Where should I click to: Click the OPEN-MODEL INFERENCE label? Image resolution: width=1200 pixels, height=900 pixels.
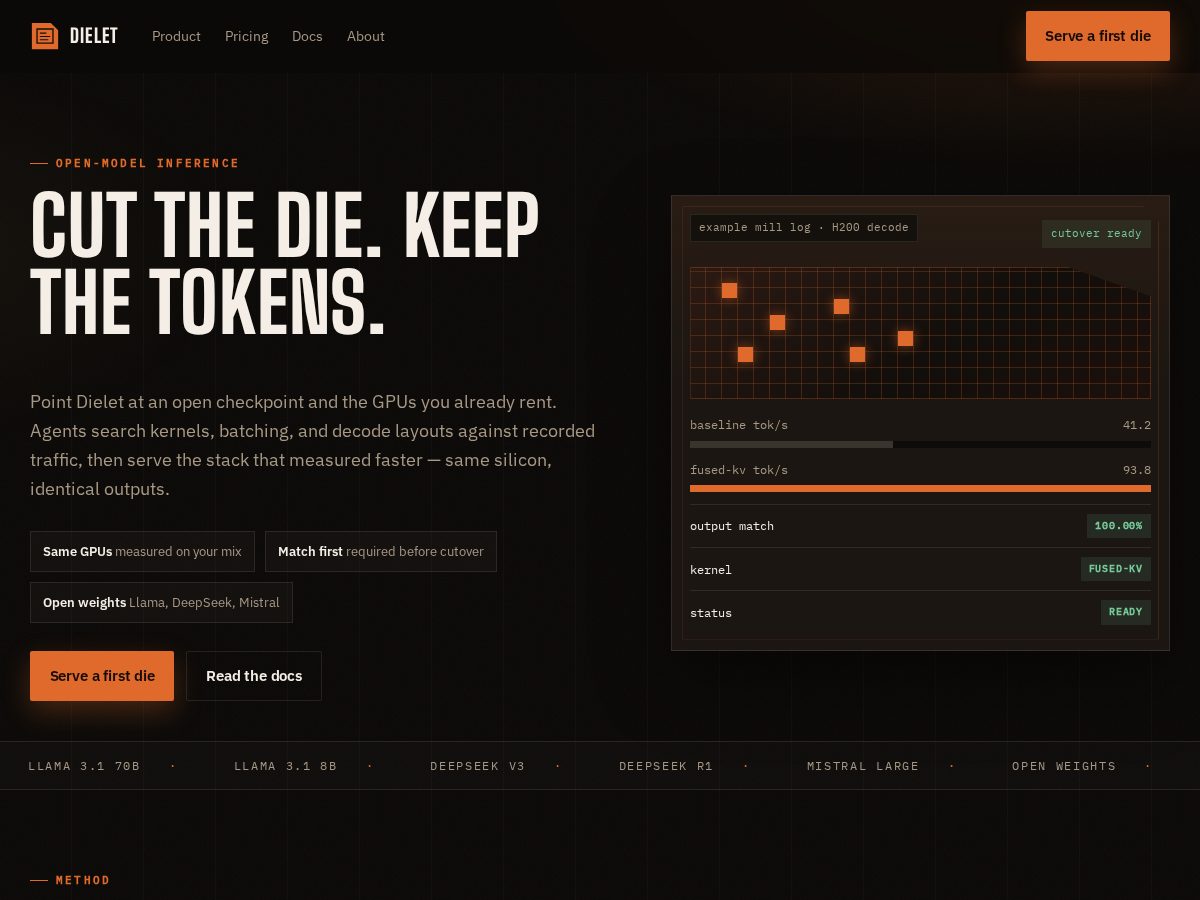point(147,163)
